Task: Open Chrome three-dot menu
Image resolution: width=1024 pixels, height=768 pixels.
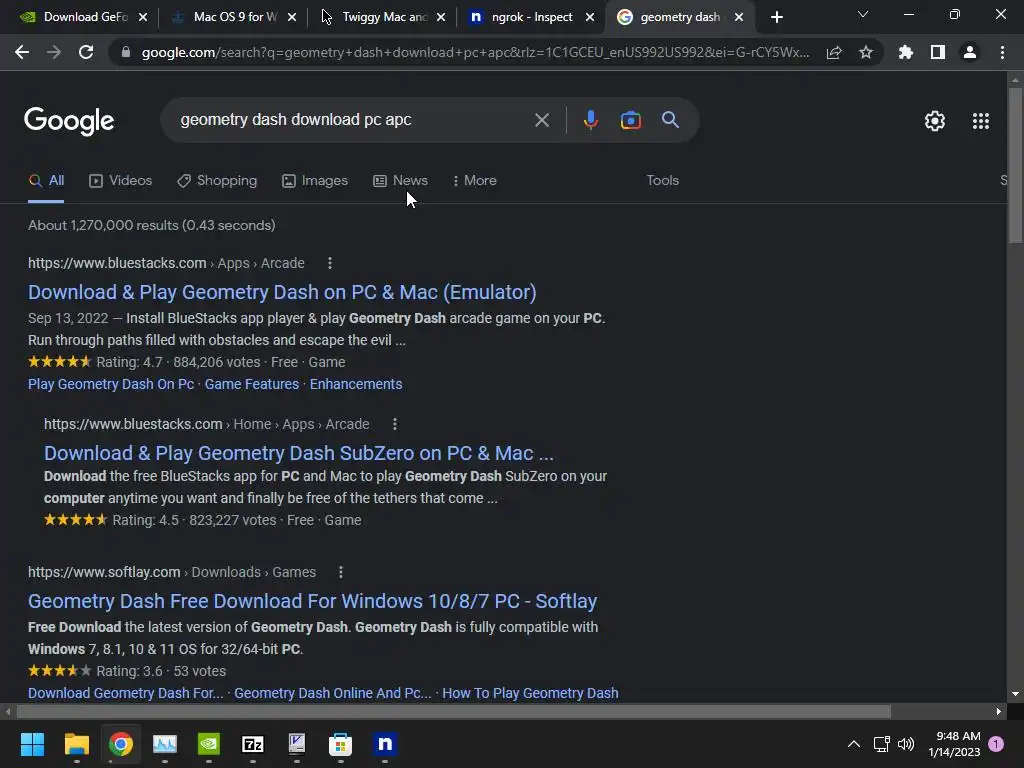Action: coord(1002,52)
